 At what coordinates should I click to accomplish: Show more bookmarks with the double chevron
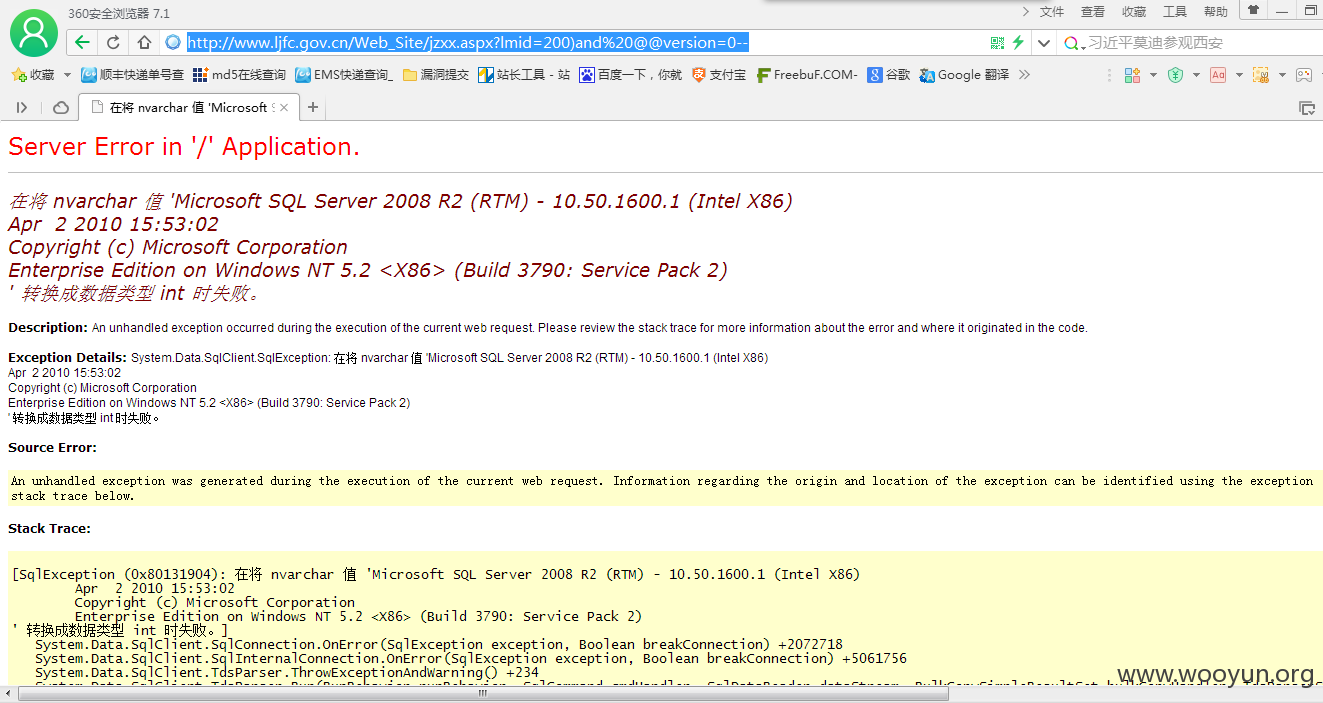1024,75
